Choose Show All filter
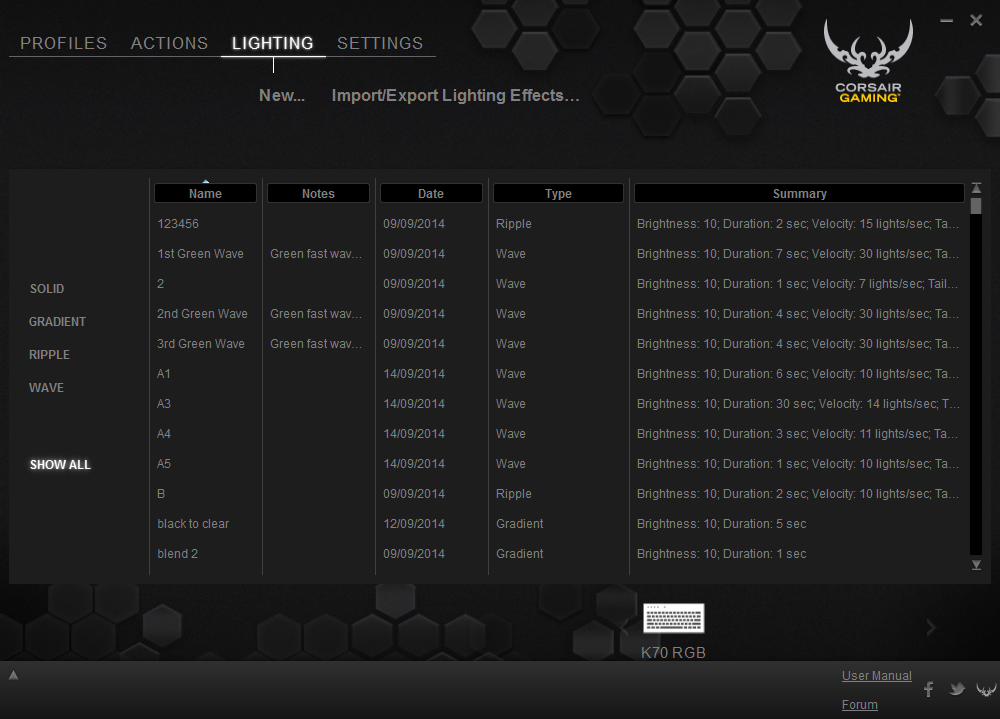 click(60, 464)
